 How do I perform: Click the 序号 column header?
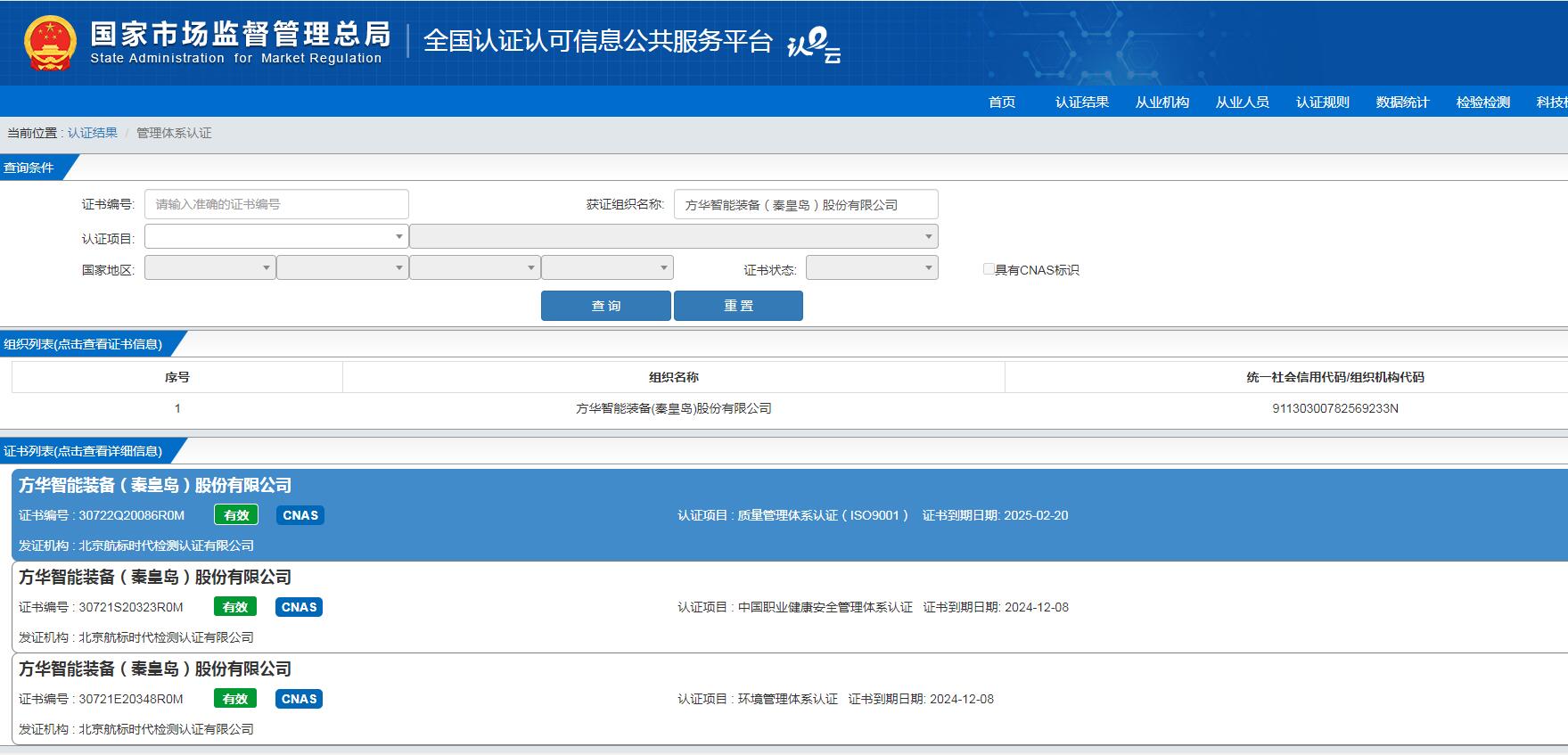tap(177, 377)
